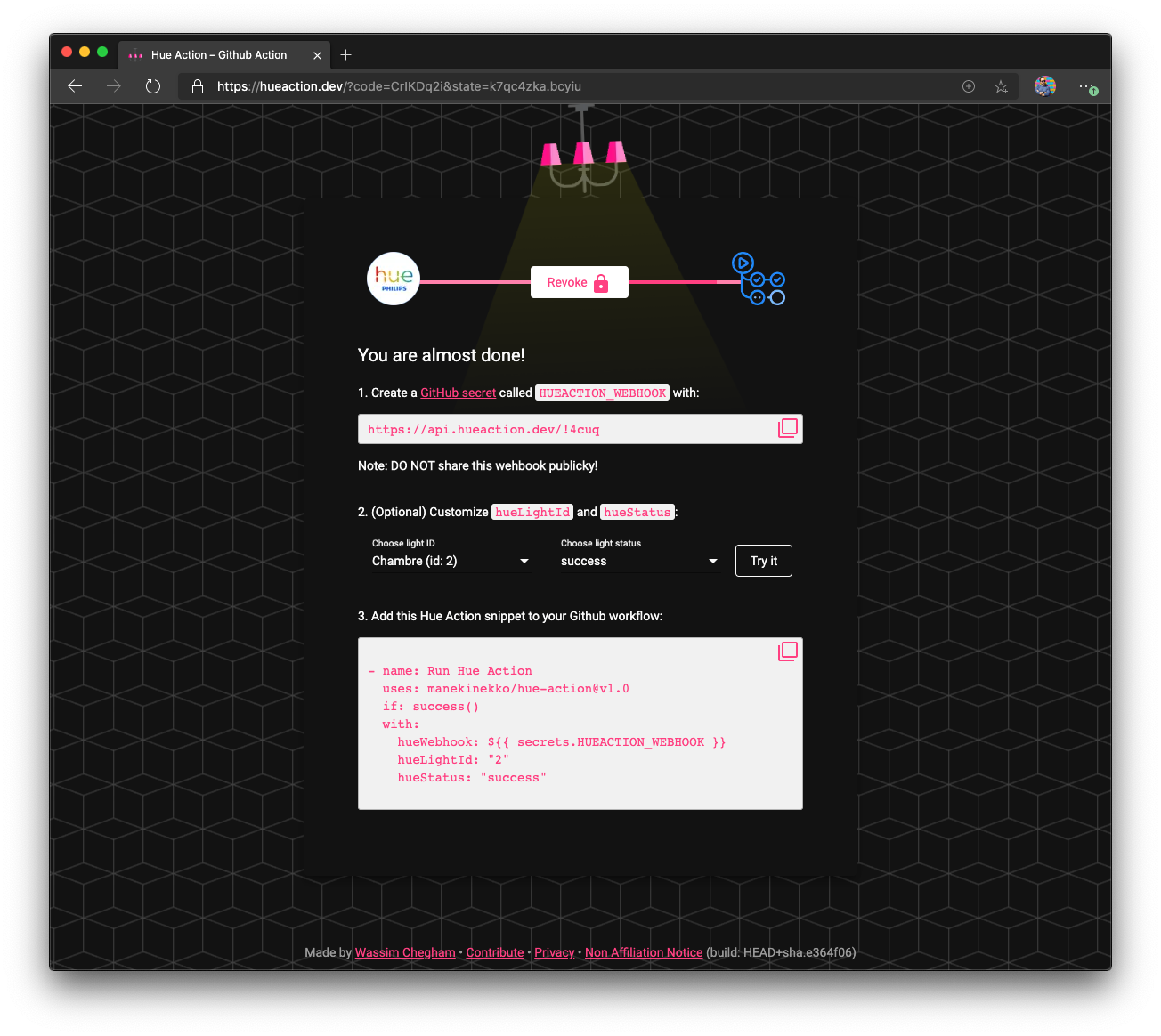Click the Philips Hue logo icon
This screenshot has width=1161, height=1036.
pos(394,279)
